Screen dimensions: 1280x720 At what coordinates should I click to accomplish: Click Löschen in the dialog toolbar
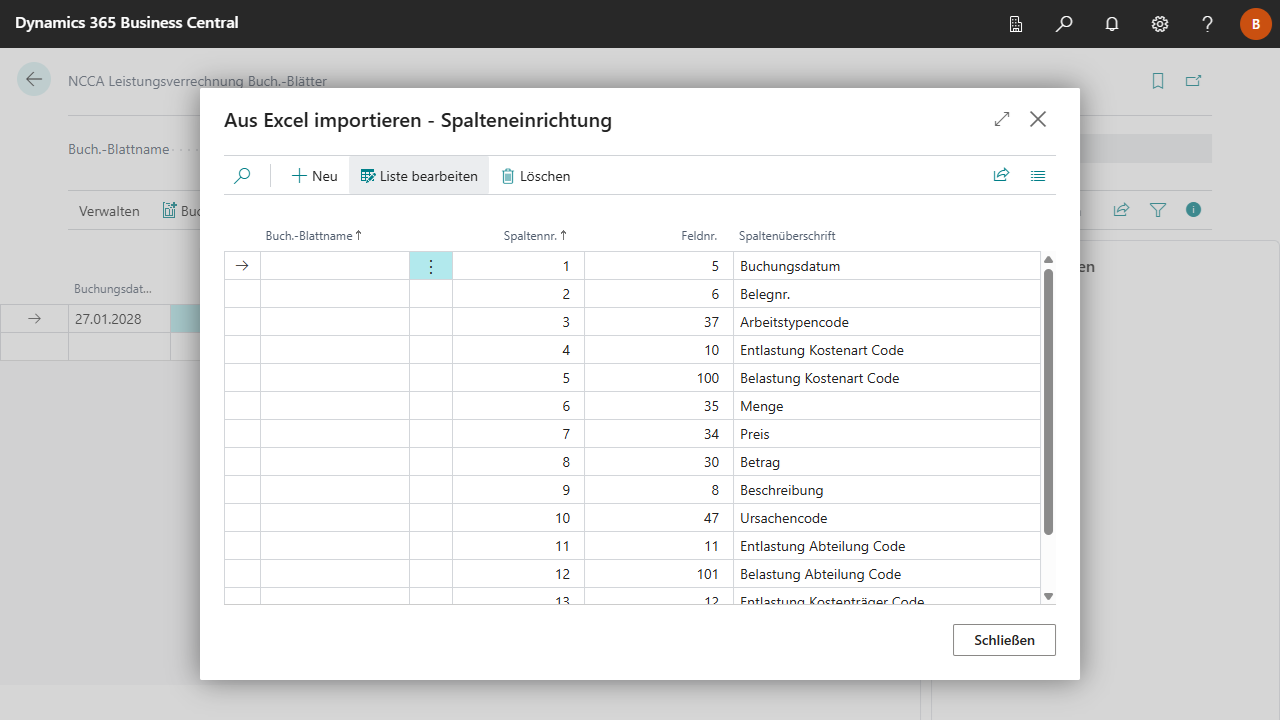[536, 176]
